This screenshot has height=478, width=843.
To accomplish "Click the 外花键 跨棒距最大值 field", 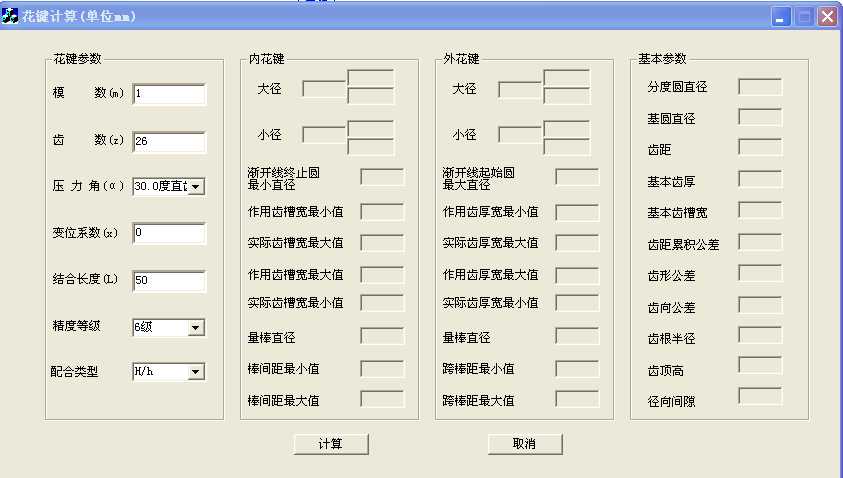I will point(577,399).
